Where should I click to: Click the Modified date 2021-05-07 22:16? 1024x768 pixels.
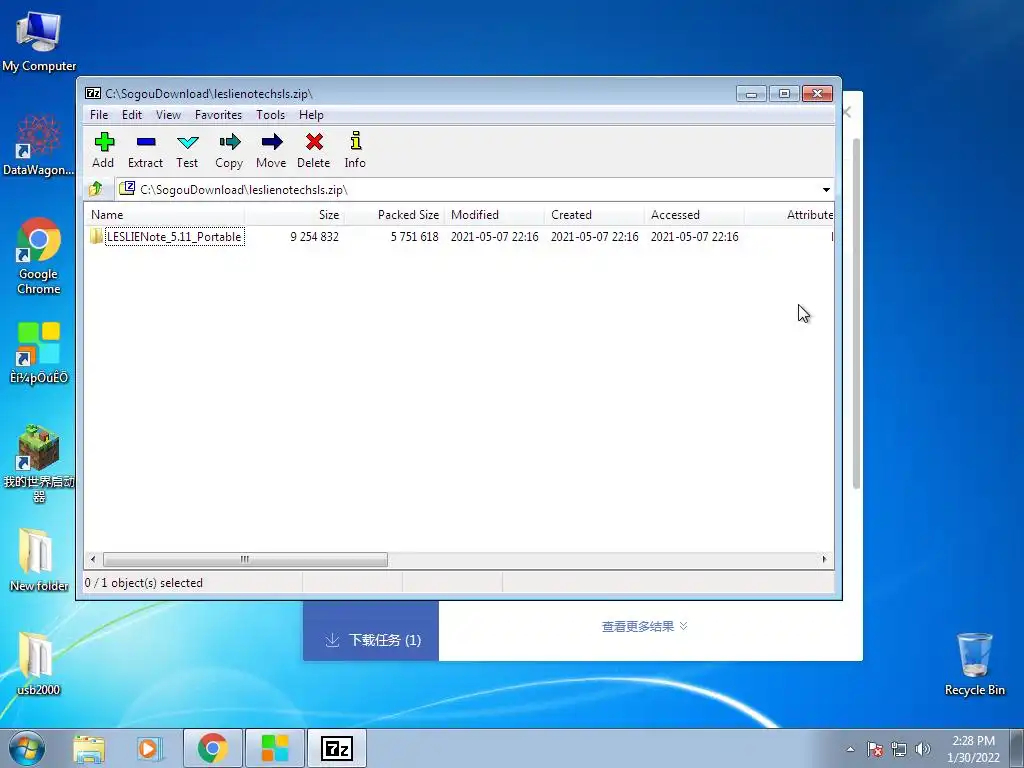pos(494,236)
